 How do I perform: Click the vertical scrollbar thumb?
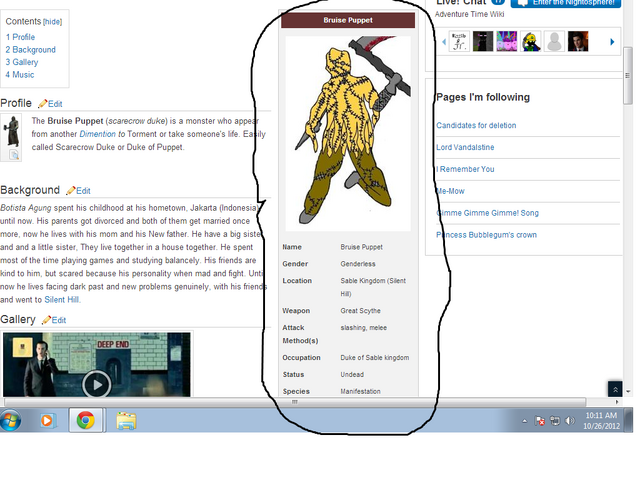[627, 76]
